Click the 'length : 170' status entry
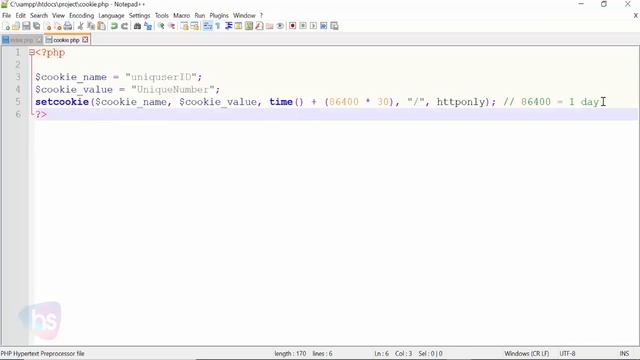This screenshot has width=640, height=360. [290, 353]
